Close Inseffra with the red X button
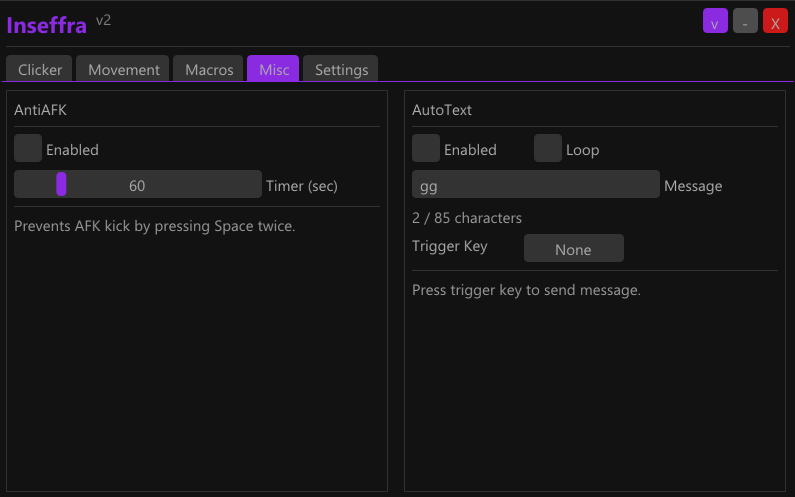This screenshot has width=795, height=497. pyautogui.click(x=775, y=21)
